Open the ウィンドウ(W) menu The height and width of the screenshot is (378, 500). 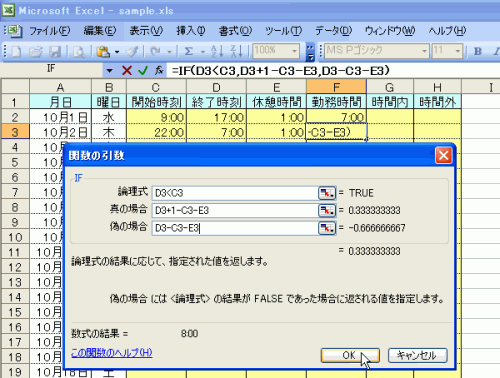coord(390,31)
